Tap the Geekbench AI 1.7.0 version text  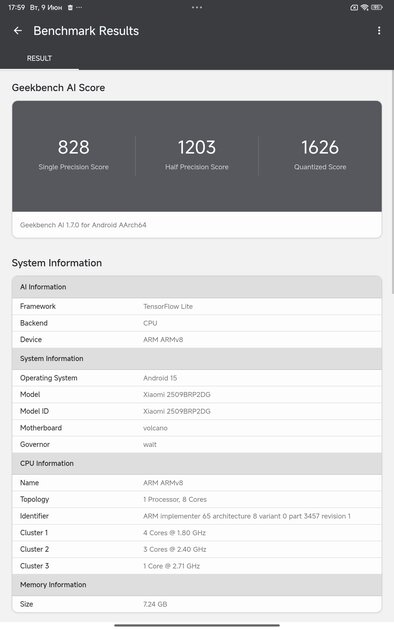click(x=83, y=225)
